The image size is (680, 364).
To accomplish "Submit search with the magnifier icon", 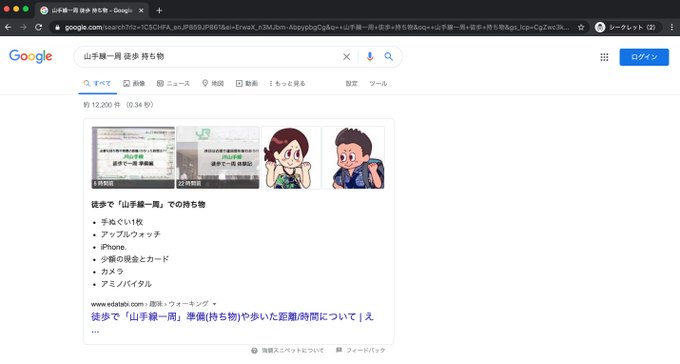I will point(389,56).
